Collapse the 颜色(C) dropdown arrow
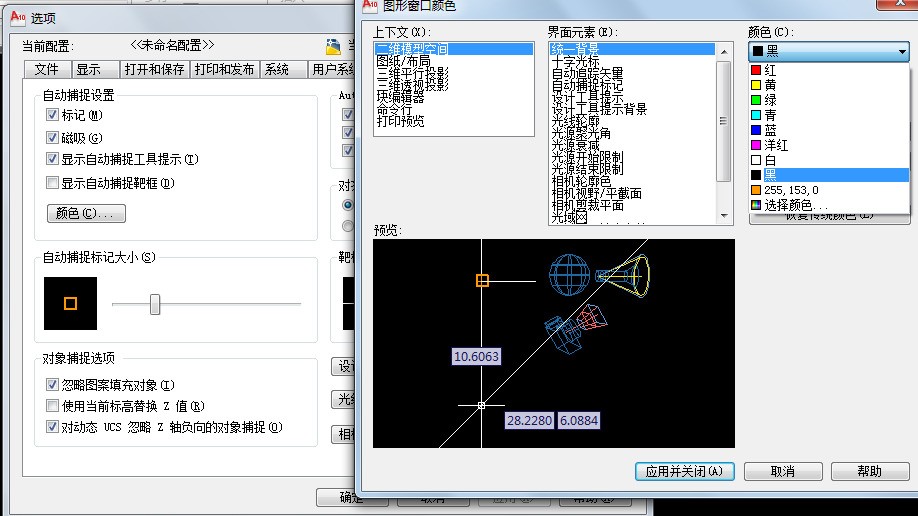Screen dimensions: 918x516 (902, 52)
